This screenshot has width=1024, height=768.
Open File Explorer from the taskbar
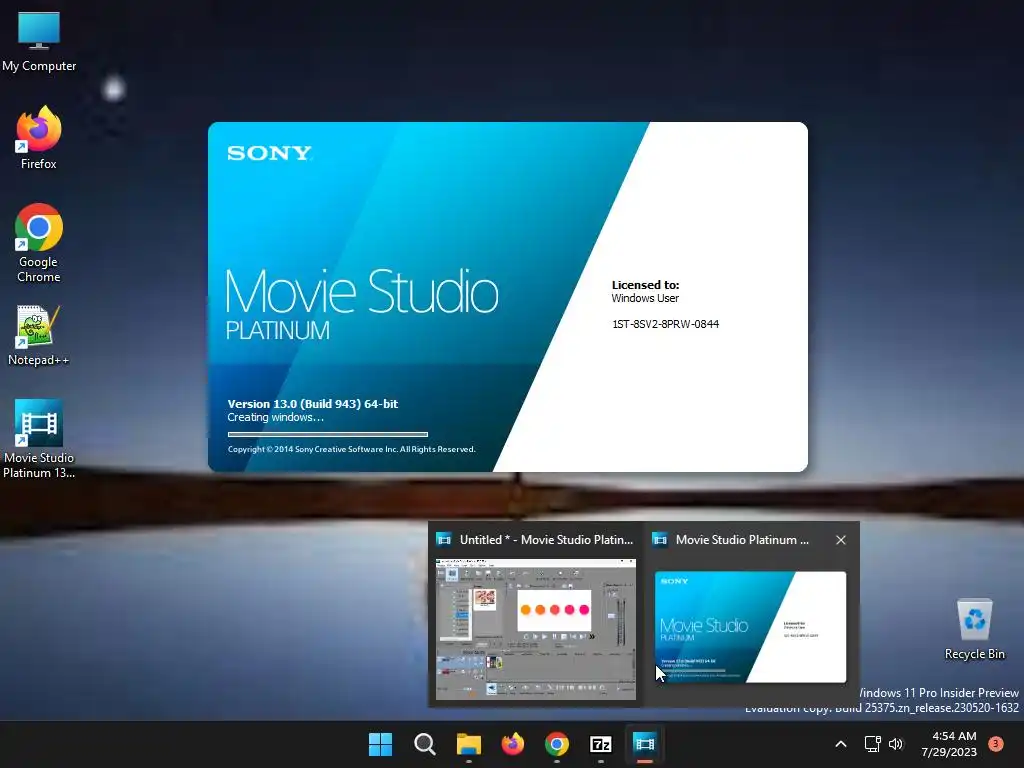coord(468,744)
